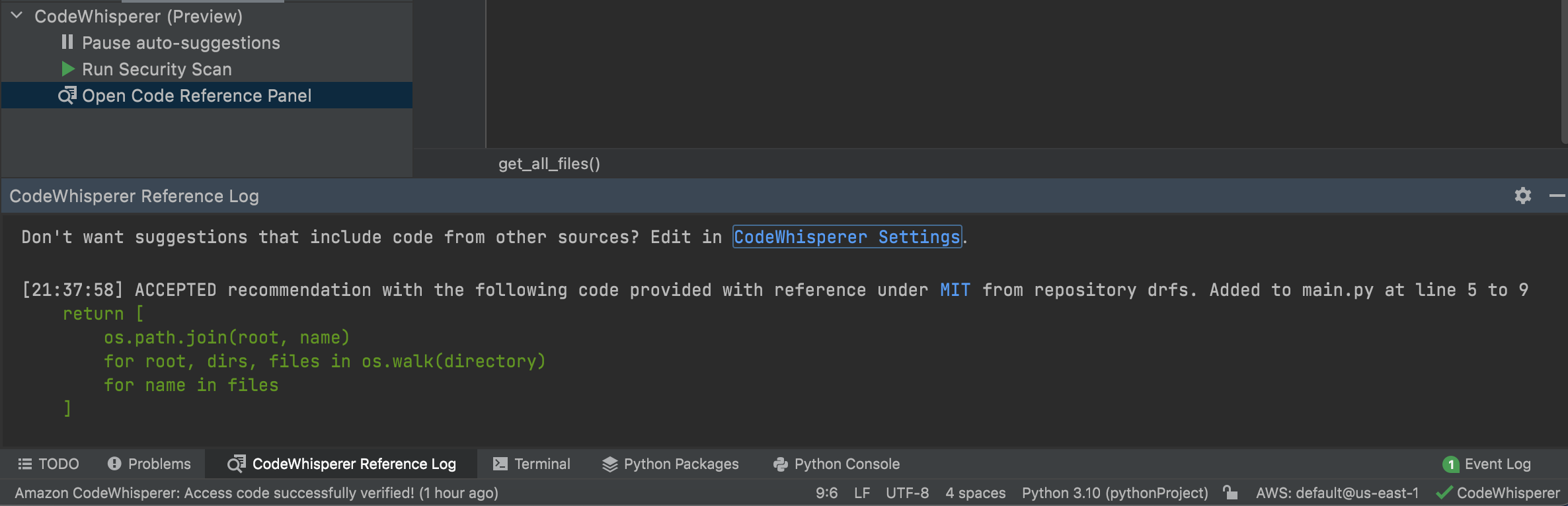Click the Open Code Reference Panel icon
The image size is (1568, 506).
click(x=67, y=96)
